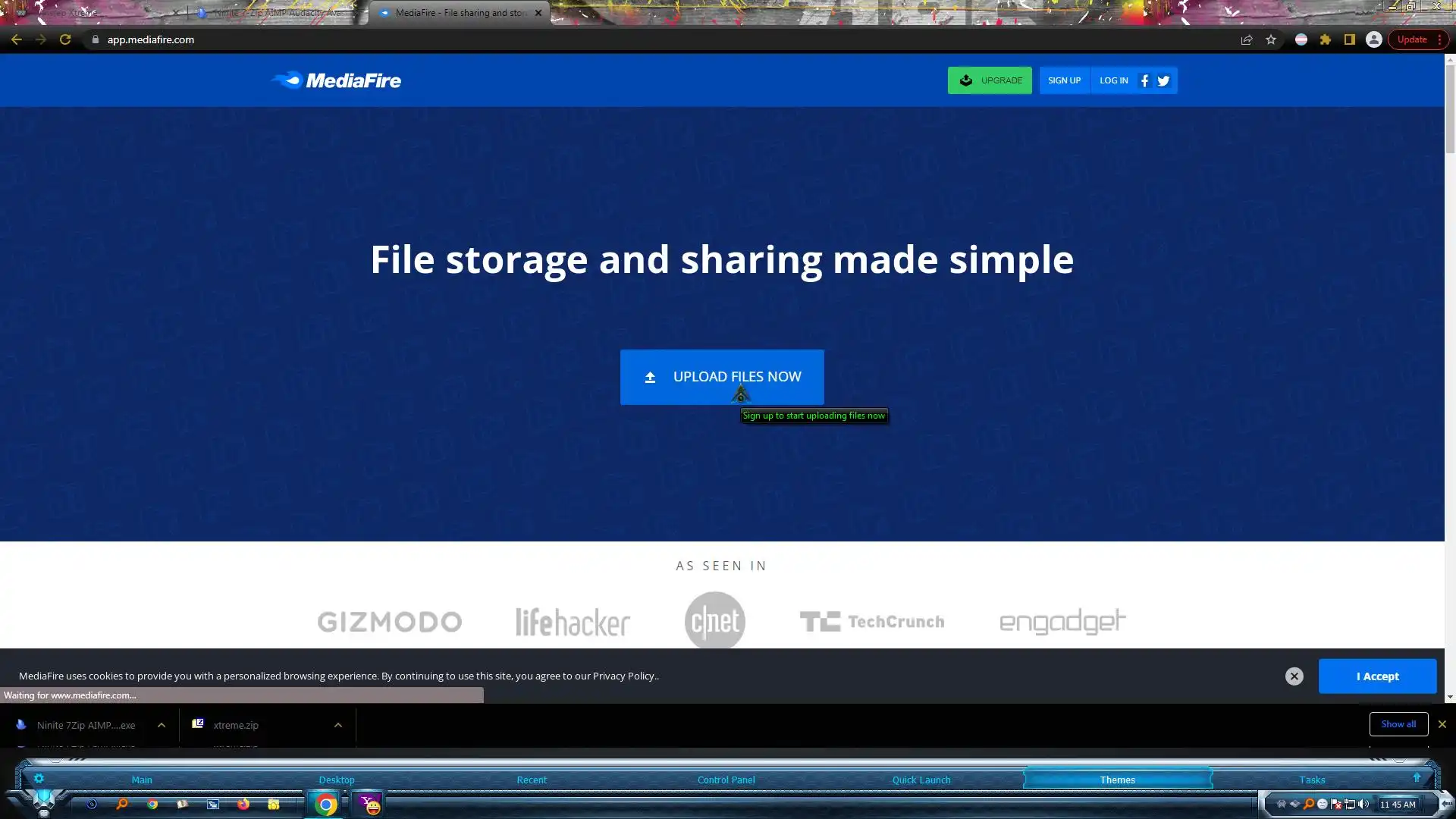
Task: Expand options for the Ninite exe download
Action: pyautogui.click(x=162, y=725)
